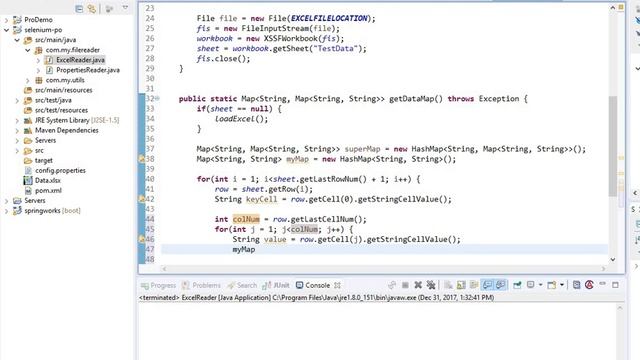This screenshot has height=360, width=640.
Task: Remove the terminated launch from Console
Action: tap(418, 285)
